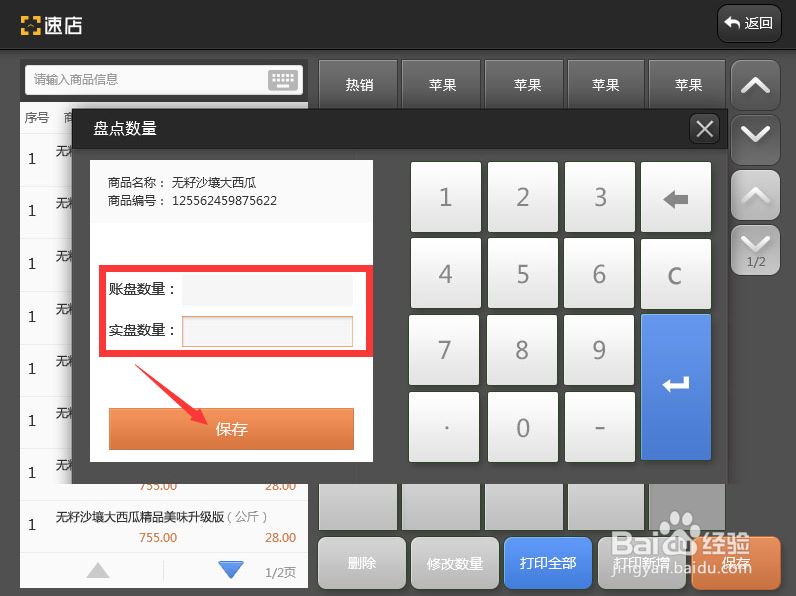Image resolution: width=796 pixels, height=596 pixels.
Task: Click the C clear key
Action: tap(676, 274)
